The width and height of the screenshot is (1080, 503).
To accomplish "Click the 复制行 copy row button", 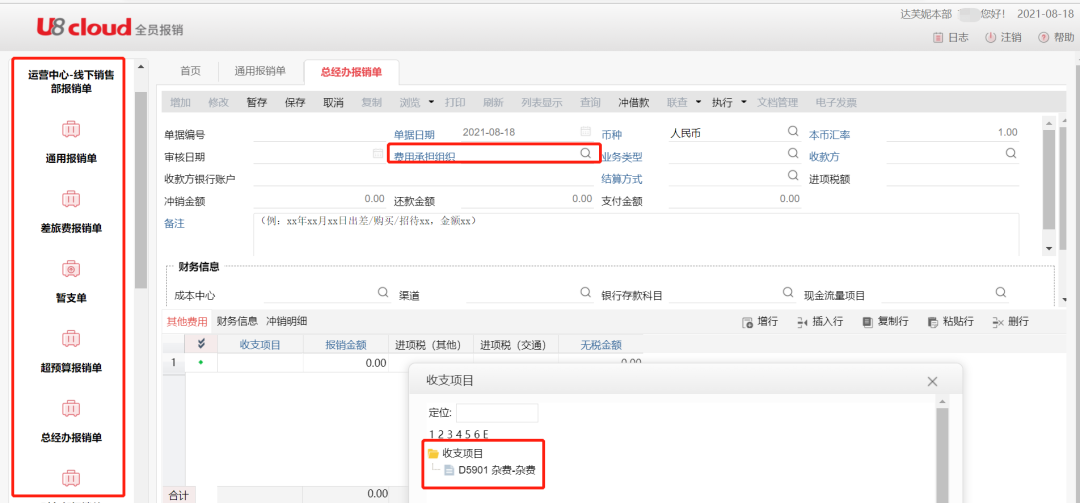I will point(886,322).
